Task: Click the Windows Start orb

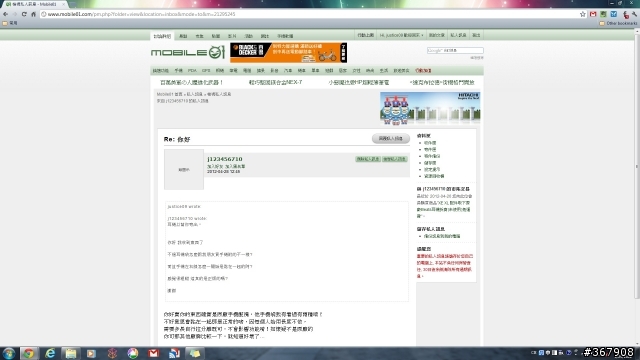Action: [9, 353]
